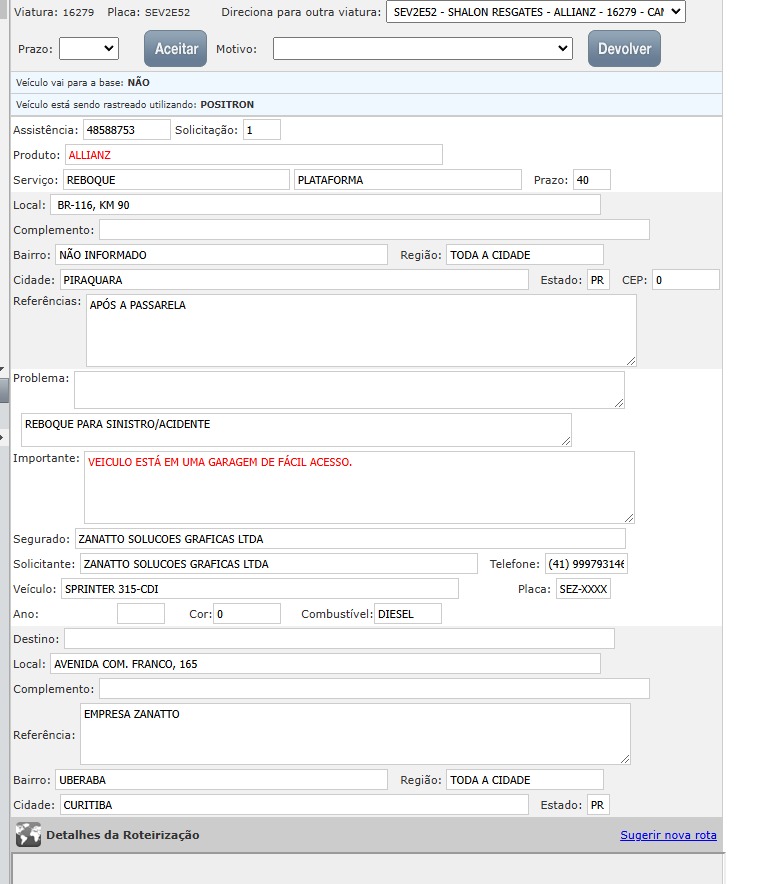Expand the Prazo dropdown
The height and width of the screenshot is (884, 776).
(x=88, y=48)
